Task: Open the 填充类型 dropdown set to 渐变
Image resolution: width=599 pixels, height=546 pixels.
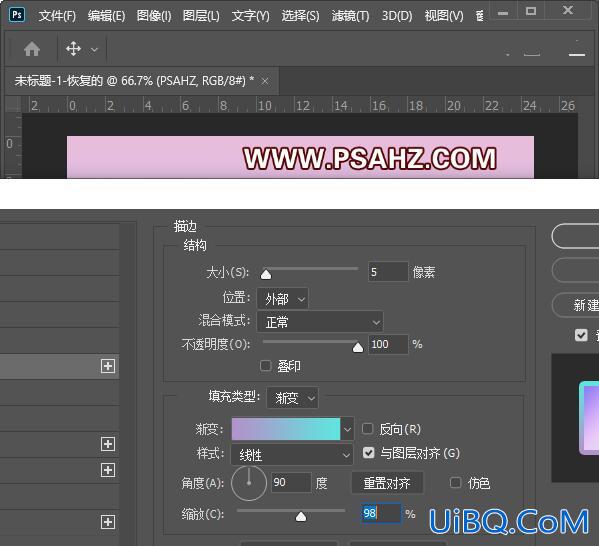Action: coord(292,398)
